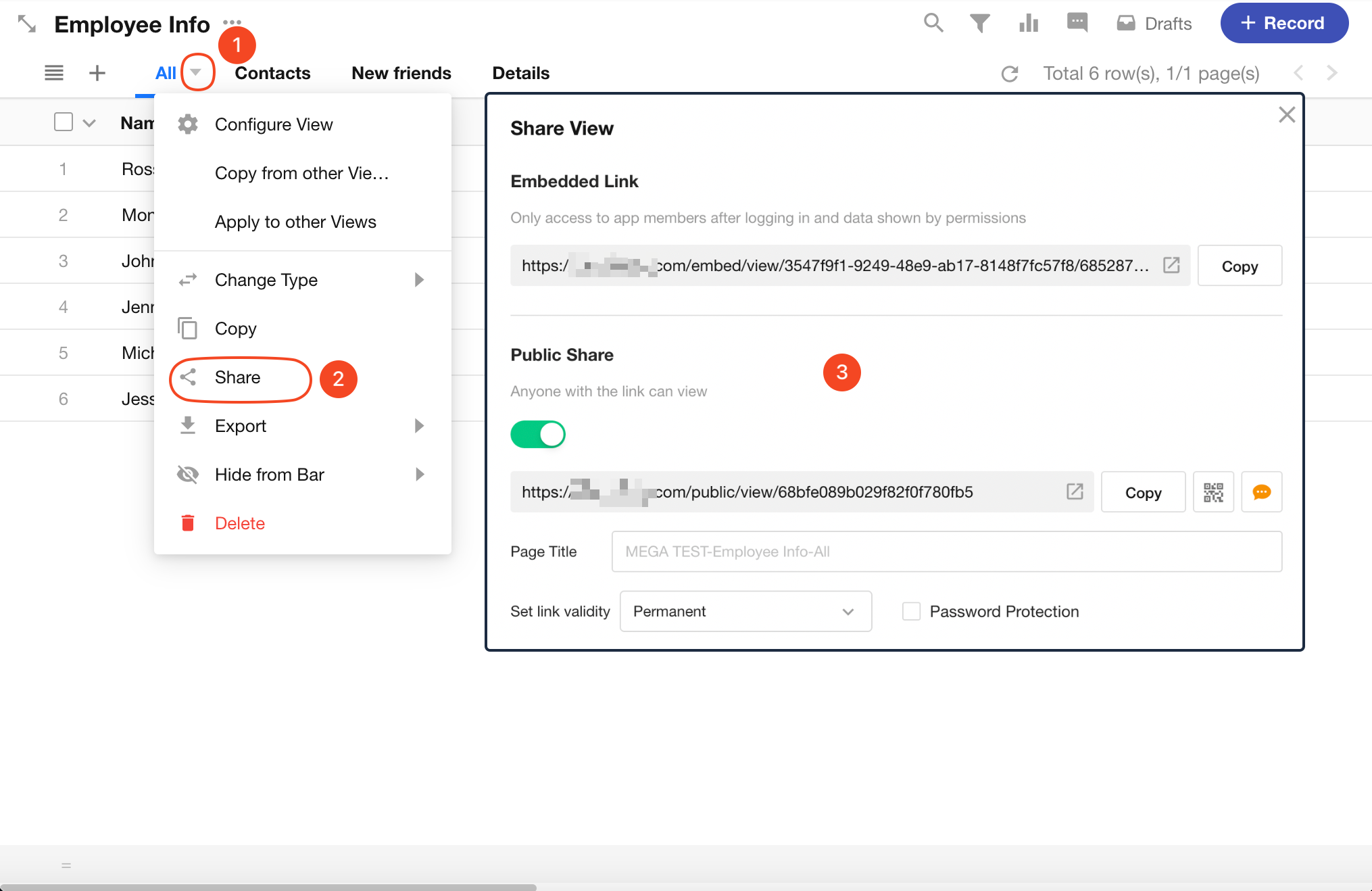Check the select-all rows checkbox
This screenshot has width=1372, height=891.
pyautogui.click(x=64, y=122)
